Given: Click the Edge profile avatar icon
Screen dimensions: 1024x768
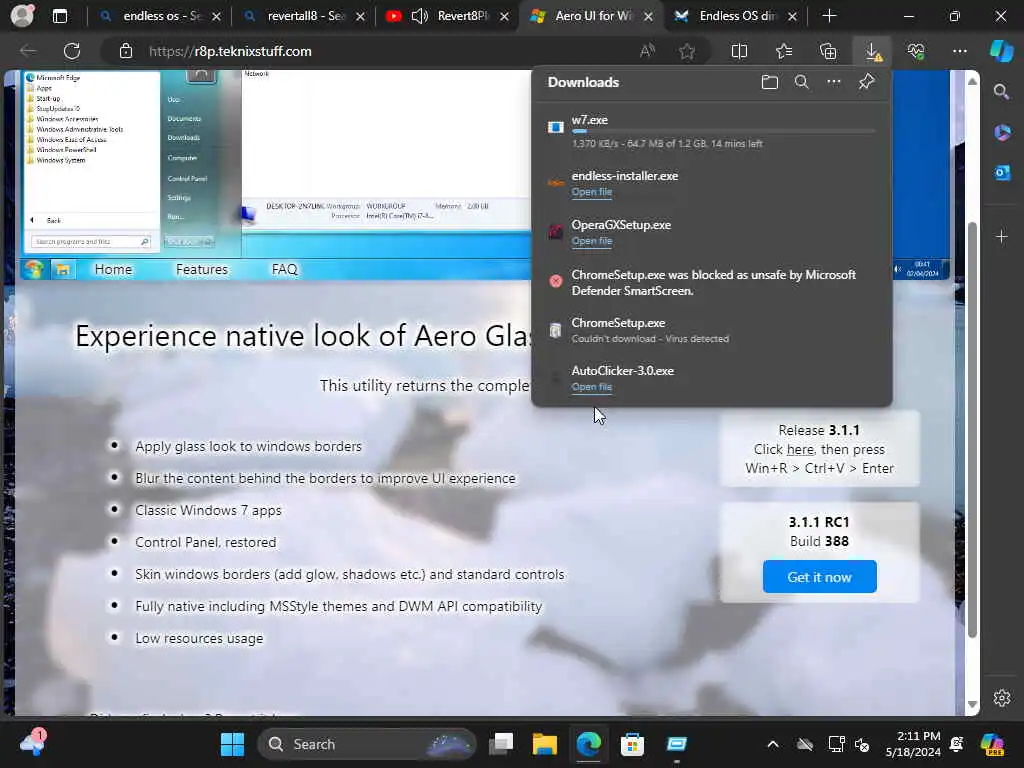Looking at the screenshot, I should tap(22, 16).
